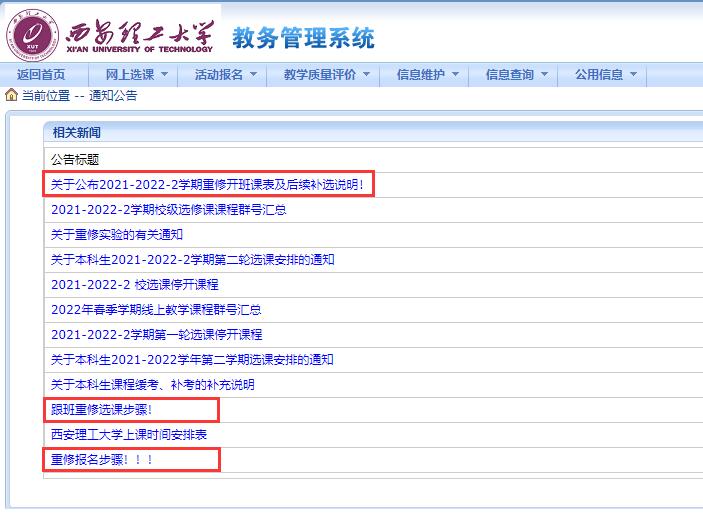The width and height of the screenshot is (703, 516).
Task: Open 2021-2022-2 校选课停开课程 link
Action: [134, 284]
